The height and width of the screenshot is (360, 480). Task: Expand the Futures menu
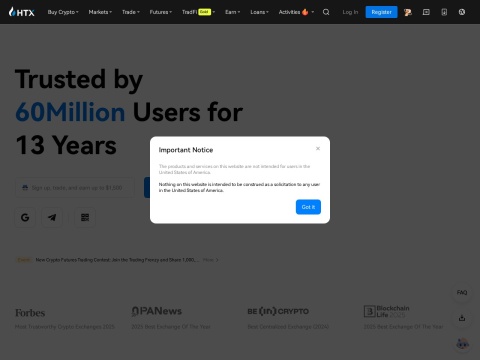pyautogui.click(x=161, y=12)
